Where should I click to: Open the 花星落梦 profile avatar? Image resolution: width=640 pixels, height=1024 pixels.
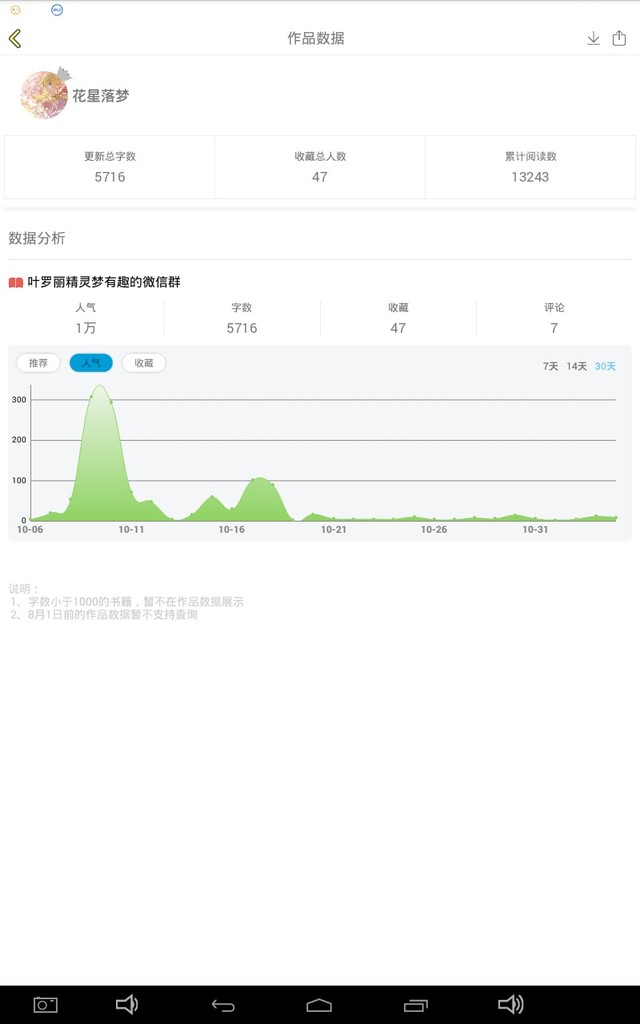(44, 95)
